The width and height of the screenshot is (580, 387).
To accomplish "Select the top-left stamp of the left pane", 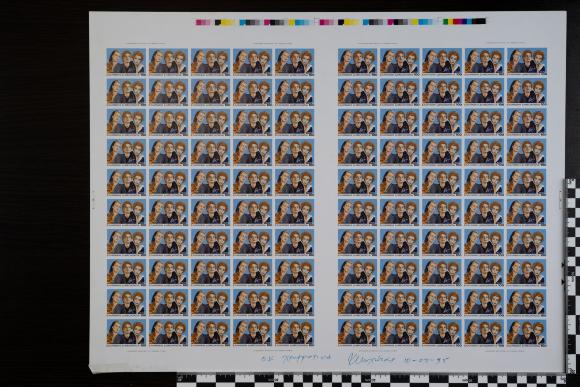I will (126, 62).
